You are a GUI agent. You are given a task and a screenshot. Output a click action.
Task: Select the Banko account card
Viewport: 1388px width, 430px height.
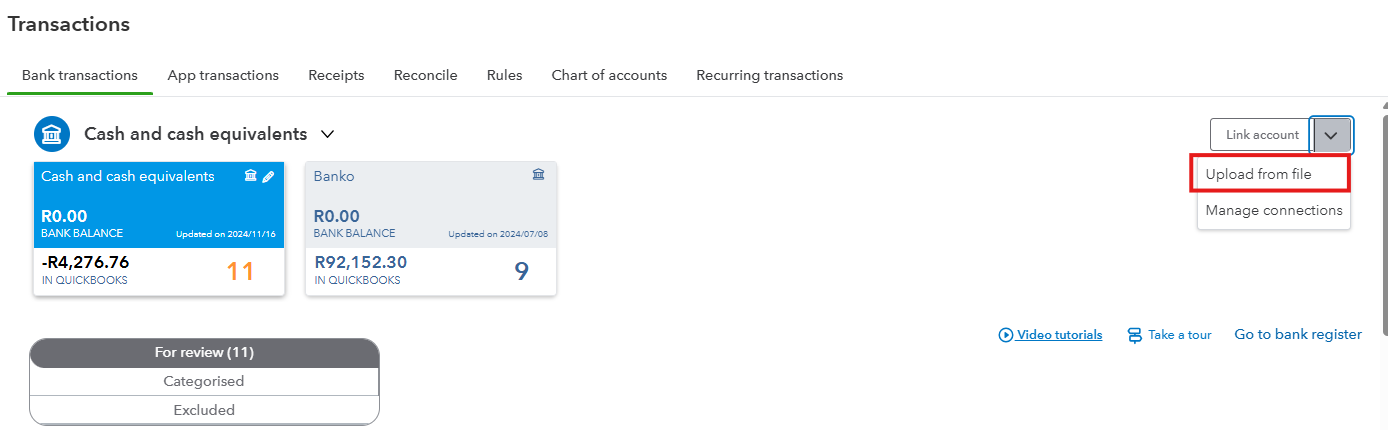(430, 229)
